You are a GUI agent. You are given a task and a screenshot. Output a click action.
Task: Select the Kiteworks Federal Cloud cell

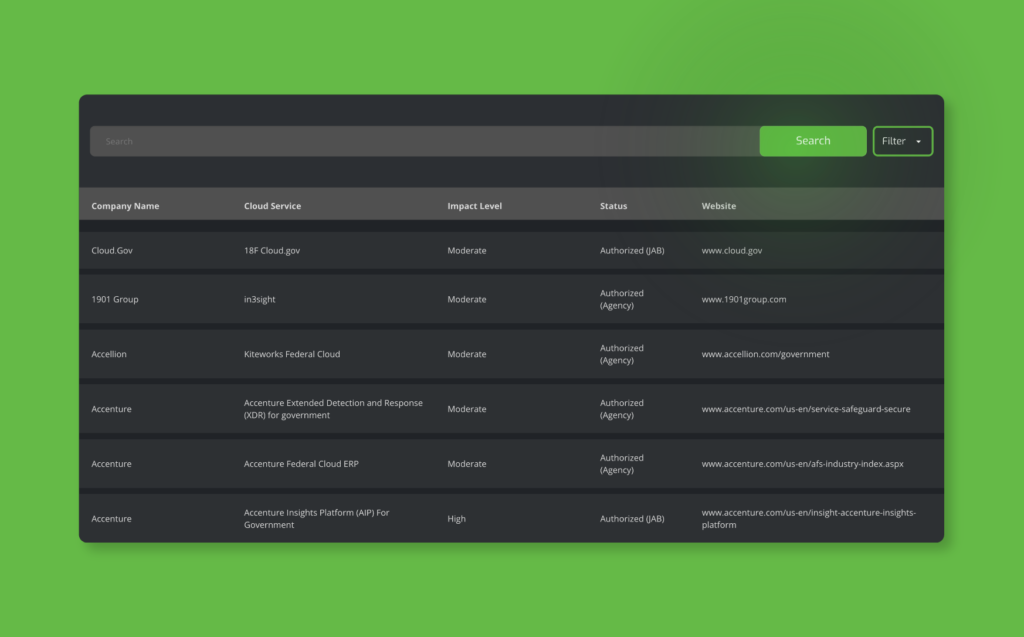click(x=292, y=354)
